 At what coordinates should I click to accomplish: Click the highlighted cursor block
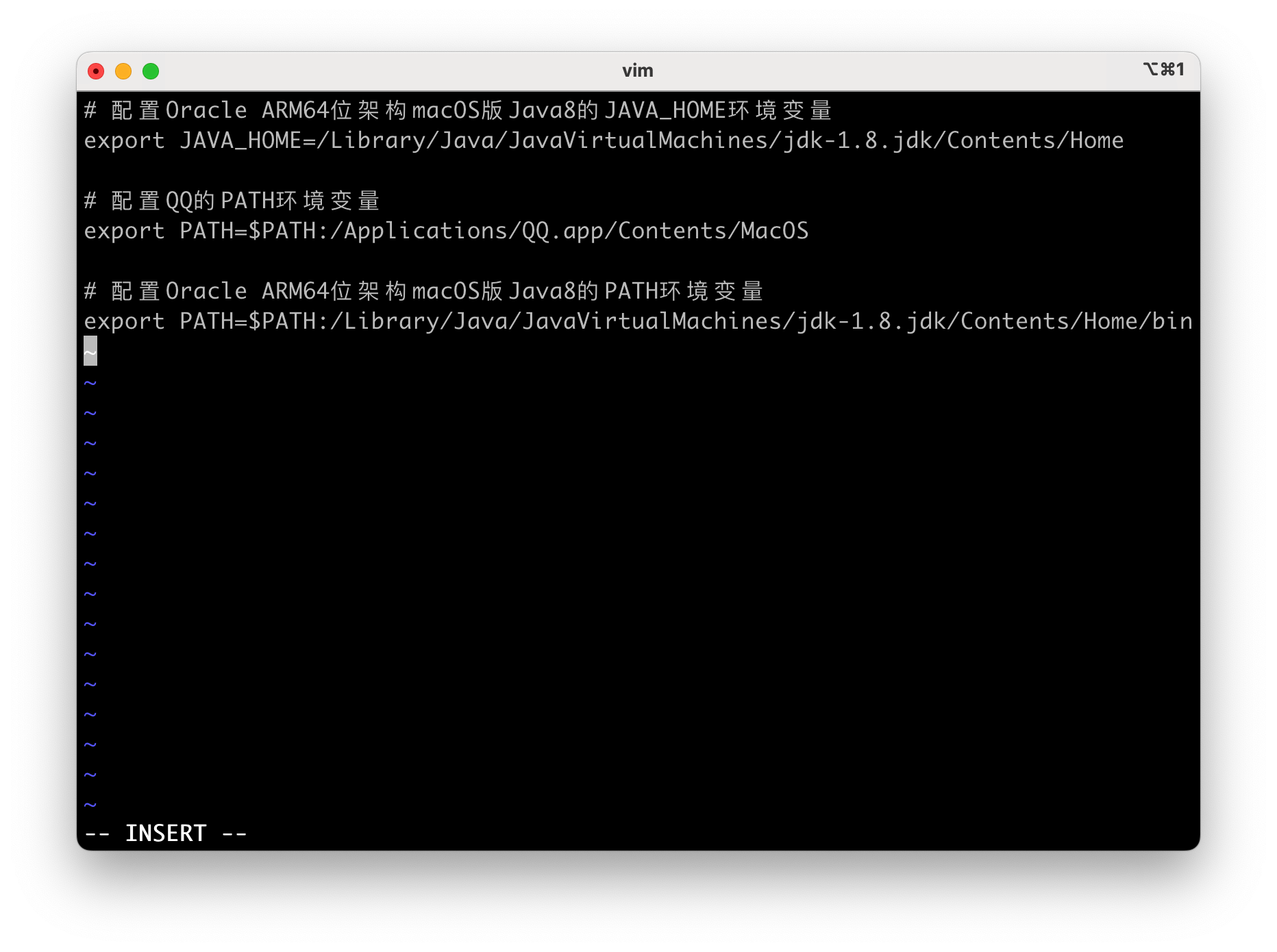tap(90, 351)
